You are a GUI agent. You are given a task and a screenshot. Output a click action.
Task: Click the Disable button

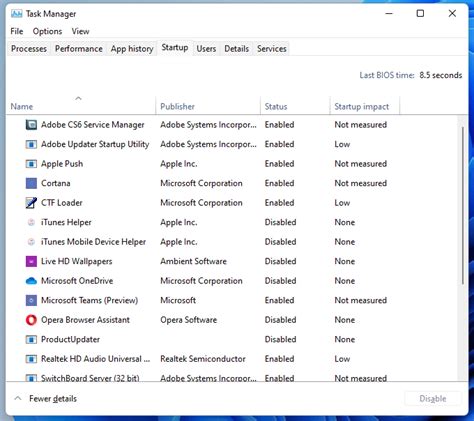(x=433, y=399)
